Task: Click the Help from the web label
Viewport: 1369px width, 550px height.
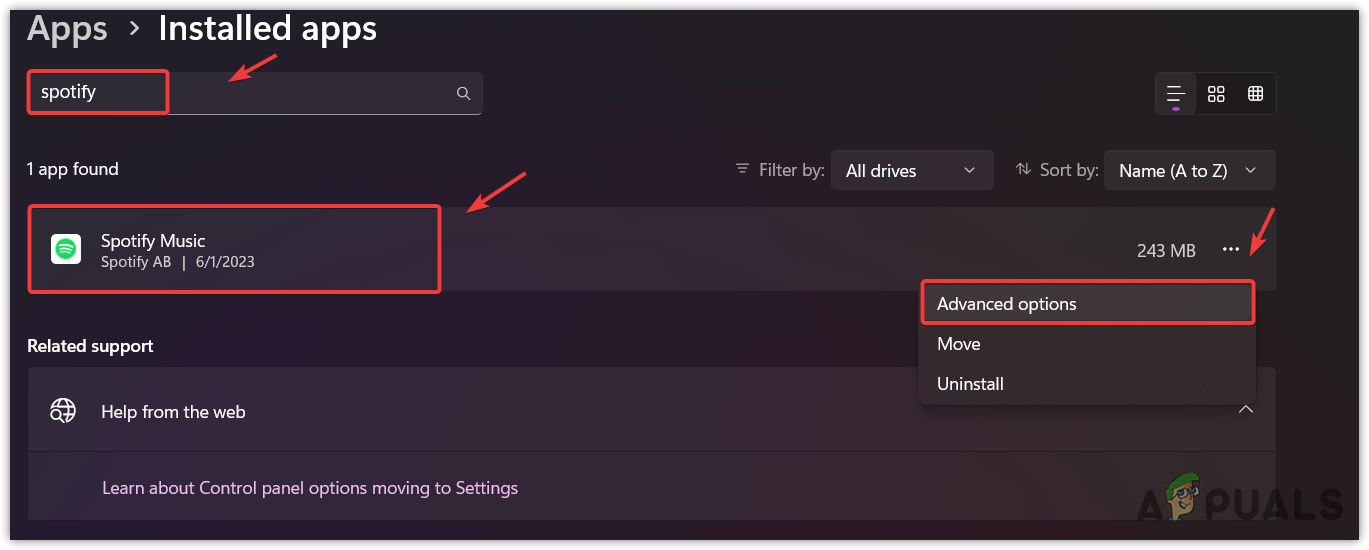Action: (x=173, y=412)
